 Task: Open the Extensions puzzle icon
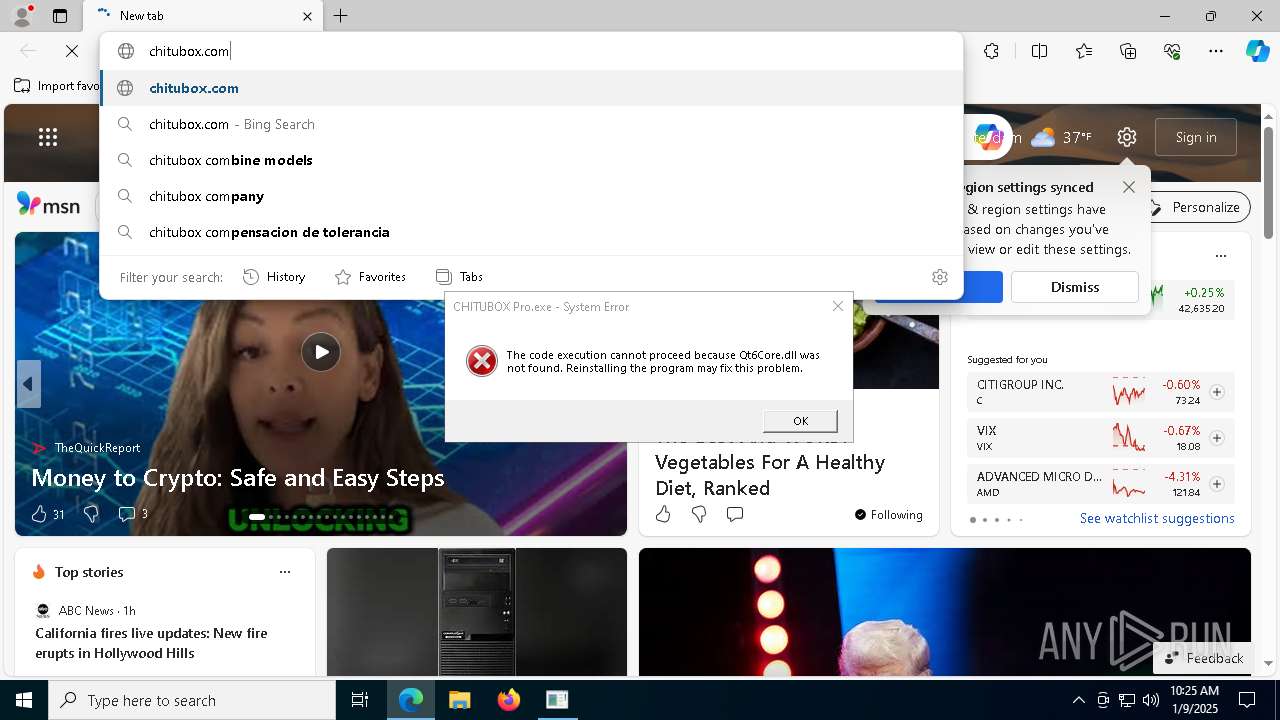click(x=991, y=51)
